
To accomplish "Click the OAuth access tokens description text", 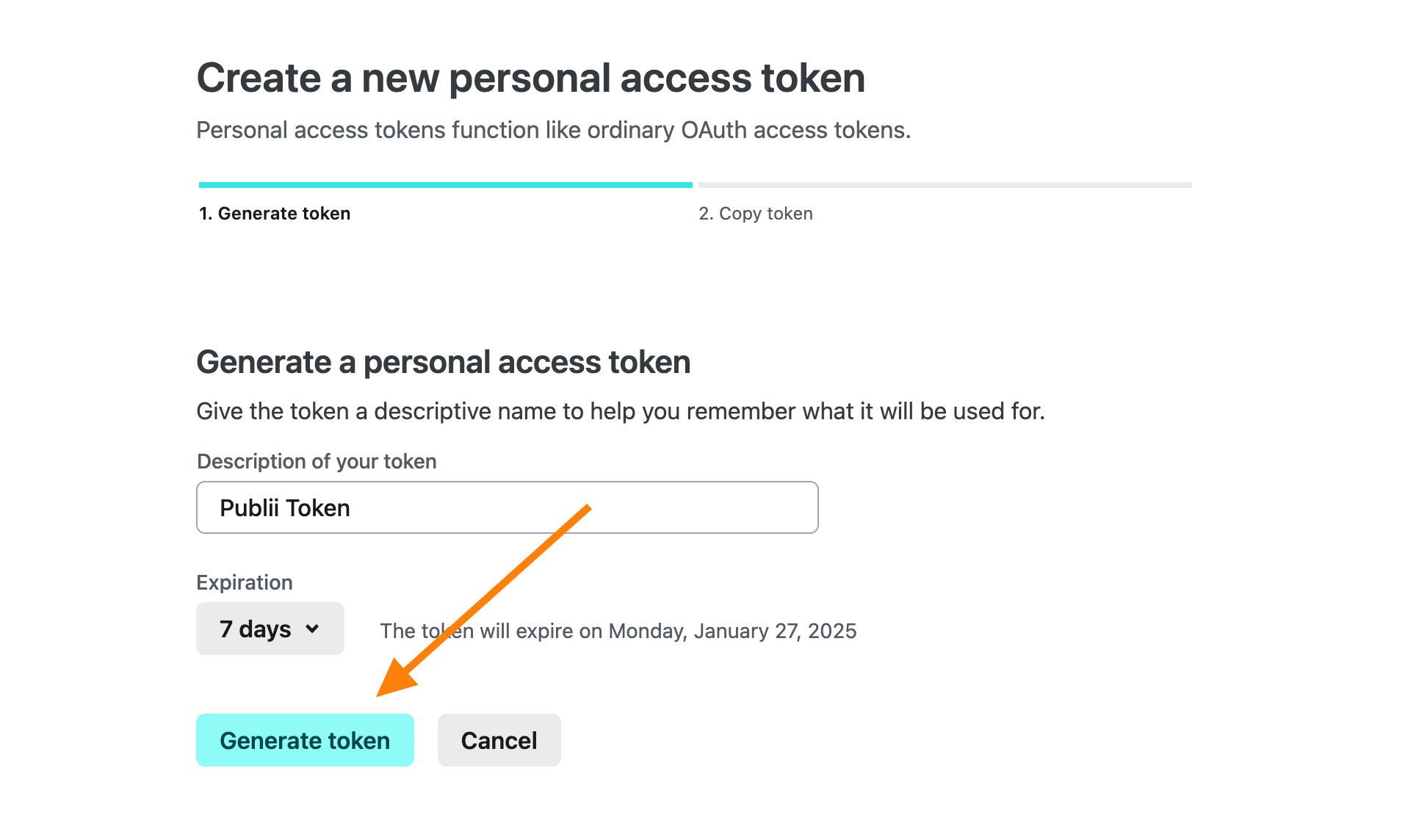I will click(553, 130).
